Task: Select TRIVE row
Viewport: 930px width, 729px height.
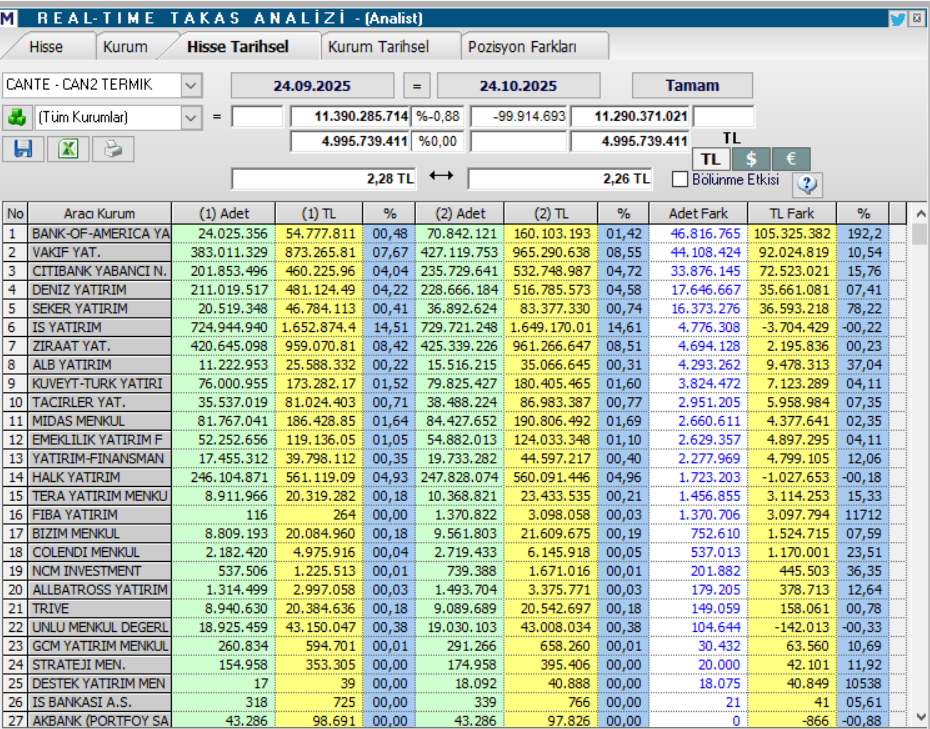Action: point(456,609)
